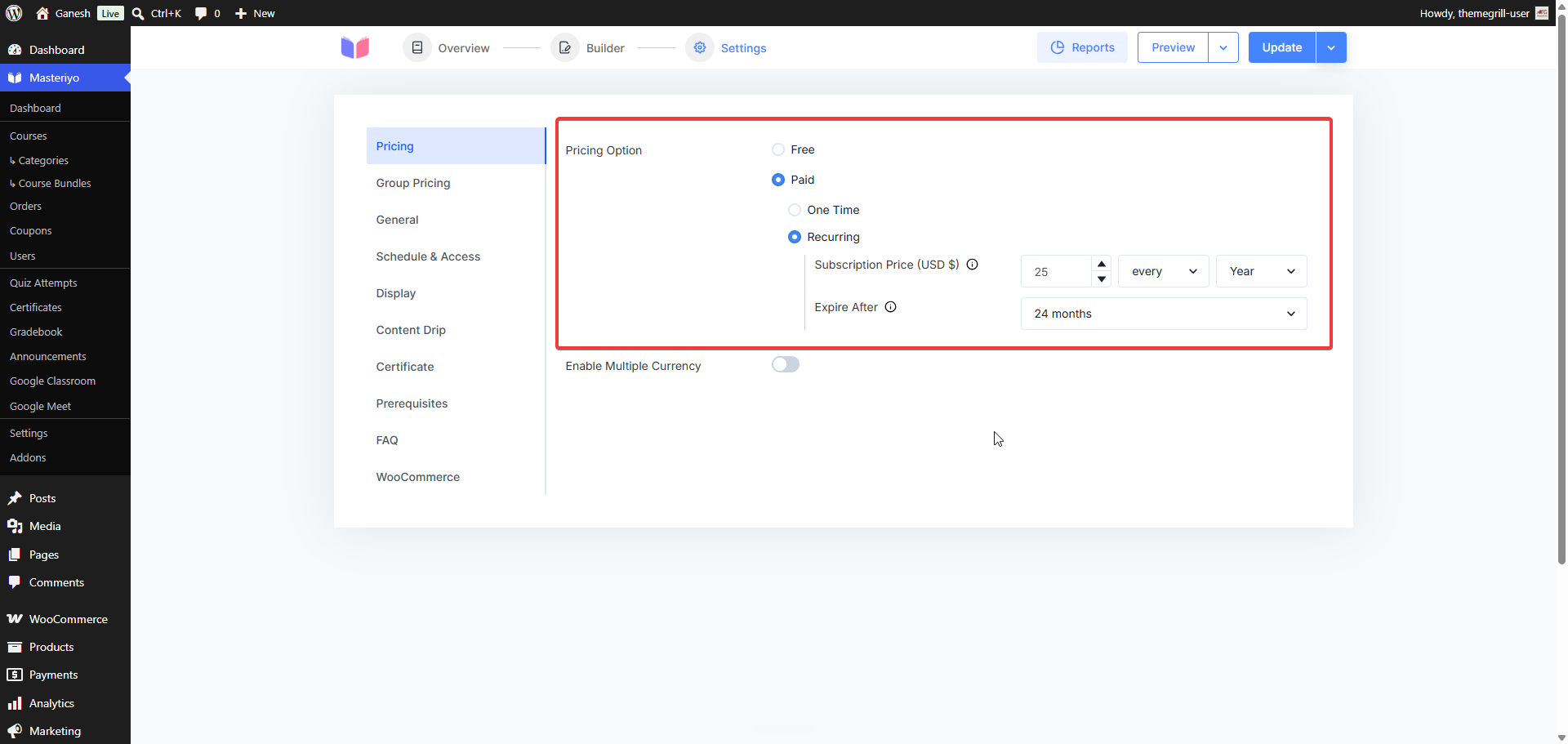Click the Analytics bar chart icon
The width and height of the screenshot is (1568, 744).
point(15,703)
